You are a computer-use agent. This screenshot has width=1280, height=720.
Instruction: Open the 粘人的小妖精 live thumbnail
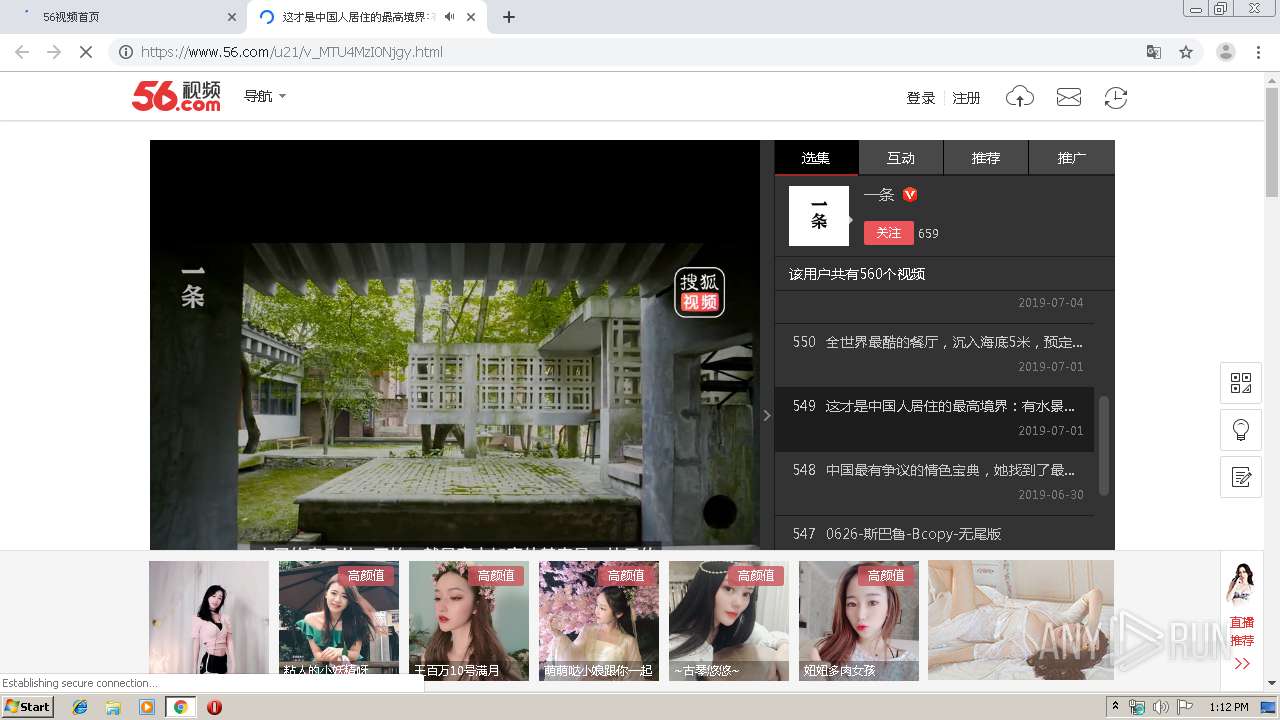(x=339, y=620)
